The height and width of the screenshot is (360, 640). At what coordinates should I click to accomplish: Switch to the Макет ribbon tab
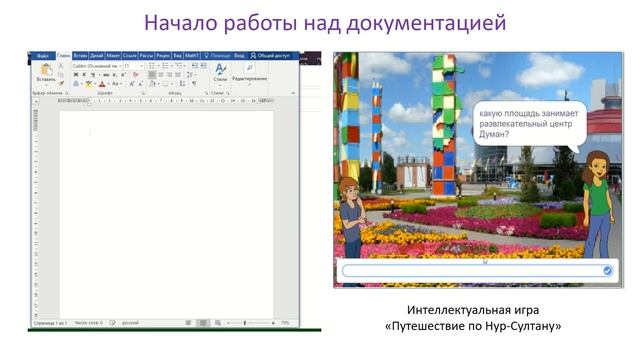click(113, 56)
